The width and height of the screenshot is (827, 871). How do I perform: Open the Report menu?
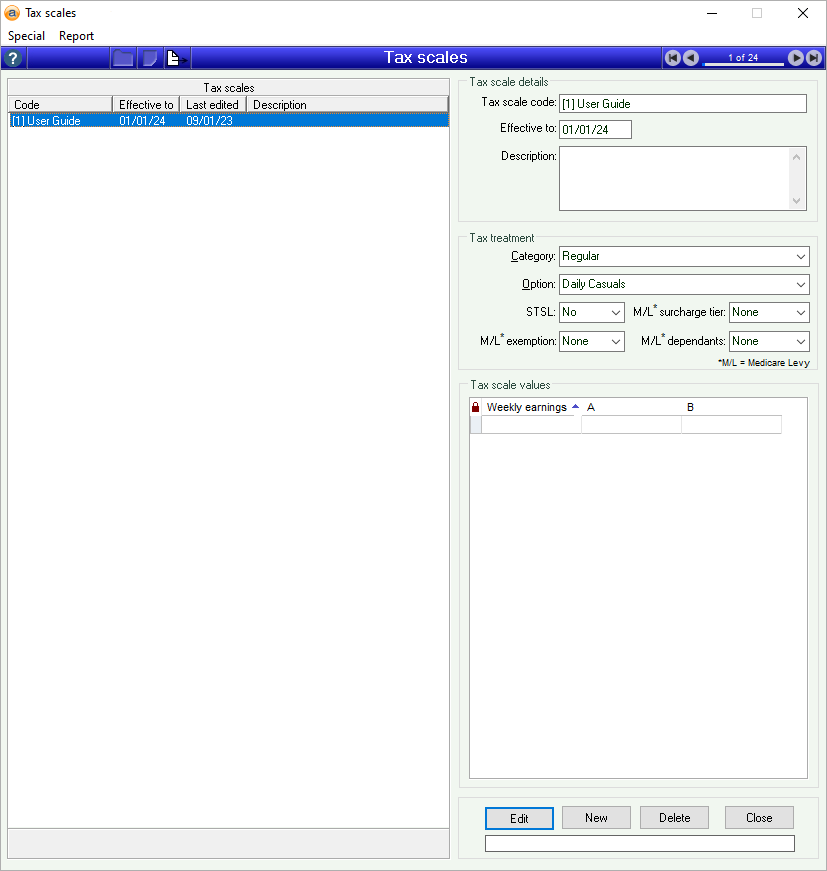(x=76, y=36)
